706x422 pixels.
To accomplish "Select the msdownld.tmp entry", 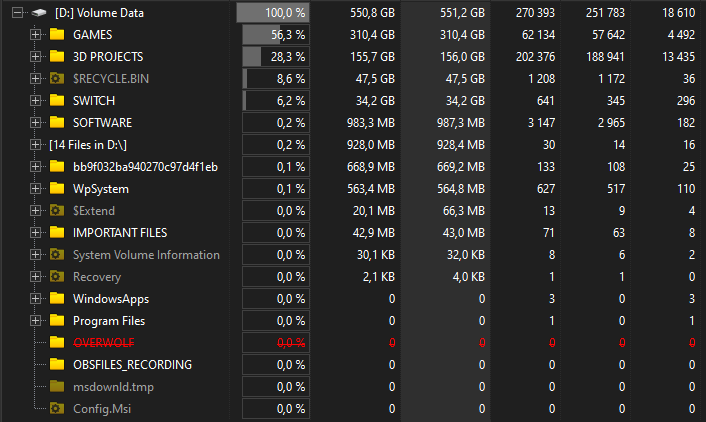I will tap(113, 387).
